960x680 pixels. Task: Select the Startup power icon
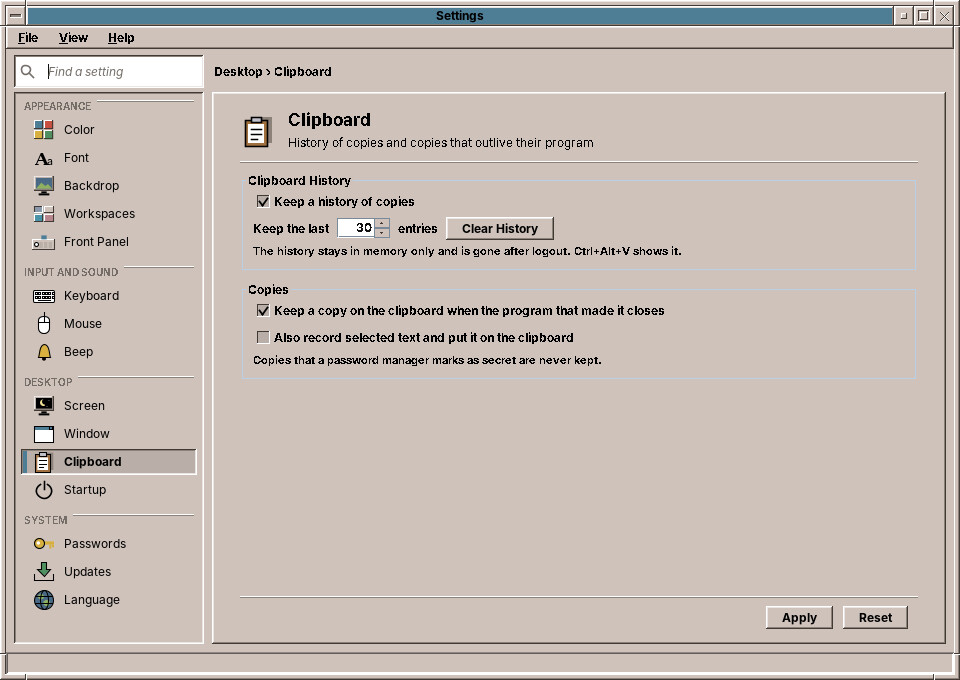click(43, 490)
